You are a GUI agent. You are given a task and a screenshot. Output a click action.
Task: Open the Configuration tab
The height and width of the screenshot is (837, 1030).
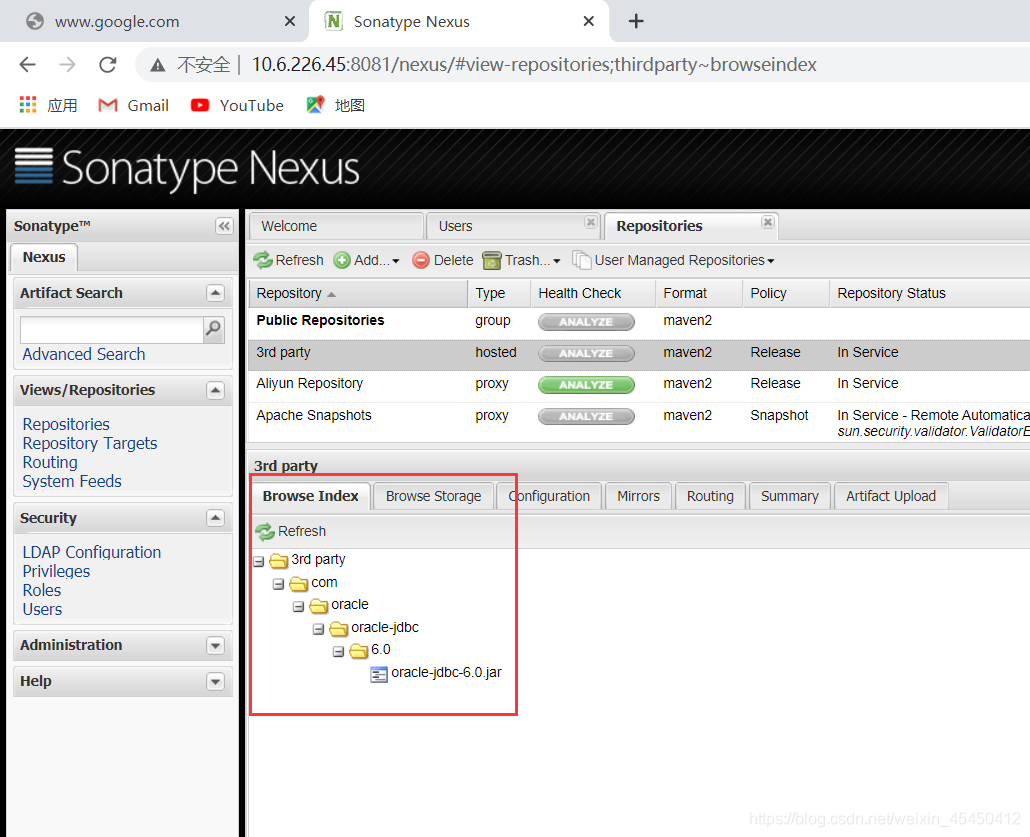[549, 496]
